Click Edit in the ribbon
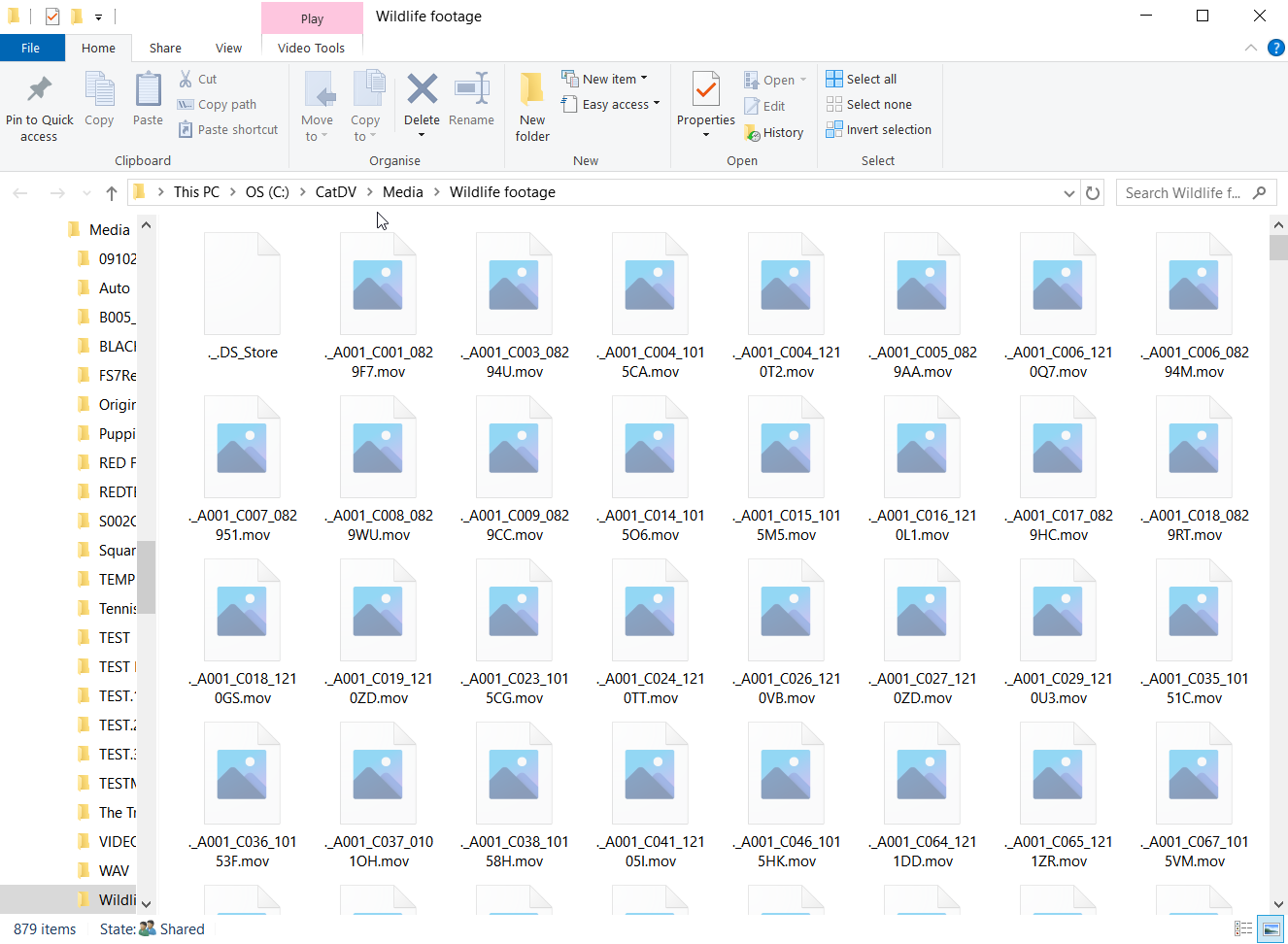This screenshot has height=944, width=1288. [764, 106]
